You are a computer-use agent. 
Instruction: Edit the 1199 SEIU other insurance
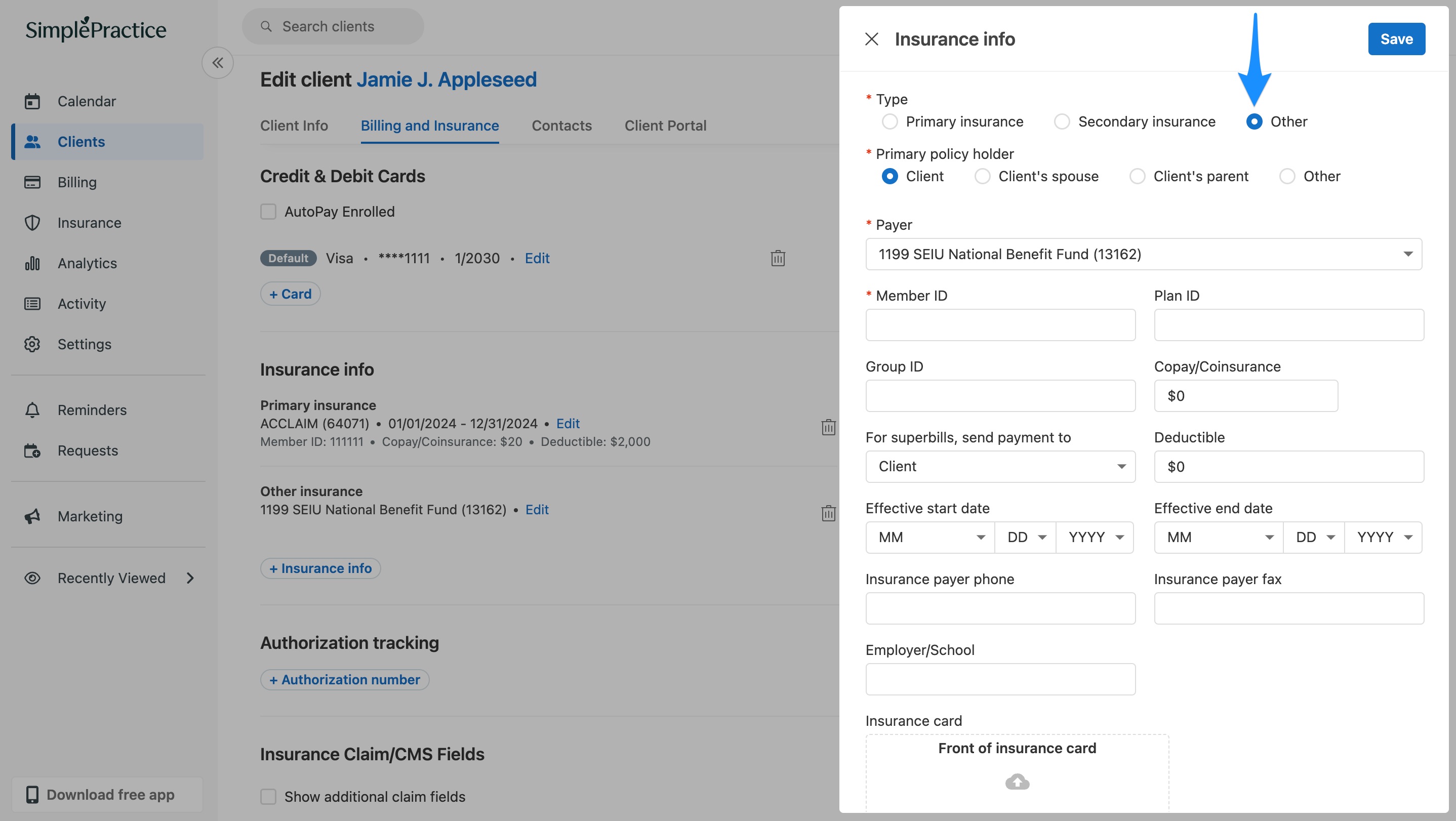[x=537, y=510]
